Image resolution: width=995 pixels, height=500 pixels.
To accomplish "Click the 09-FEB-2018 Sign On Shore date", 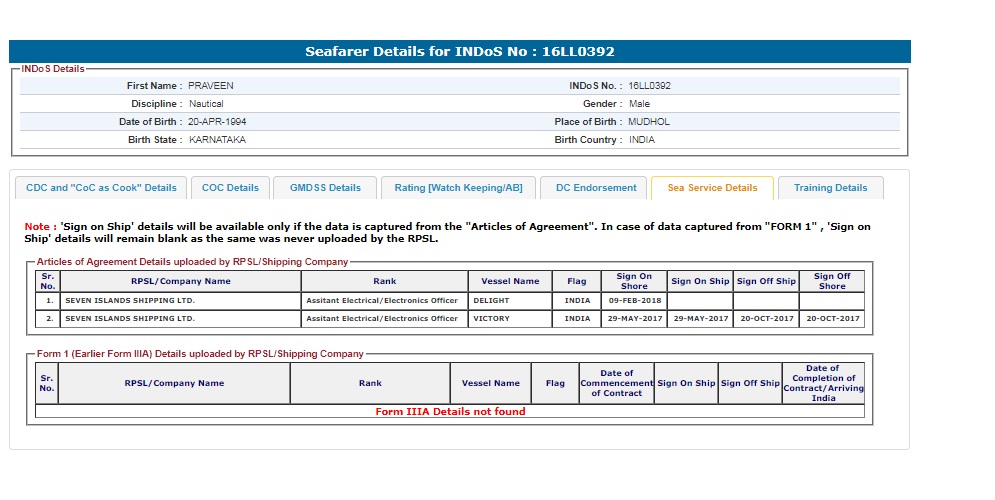I will click(x=633, y=300).
